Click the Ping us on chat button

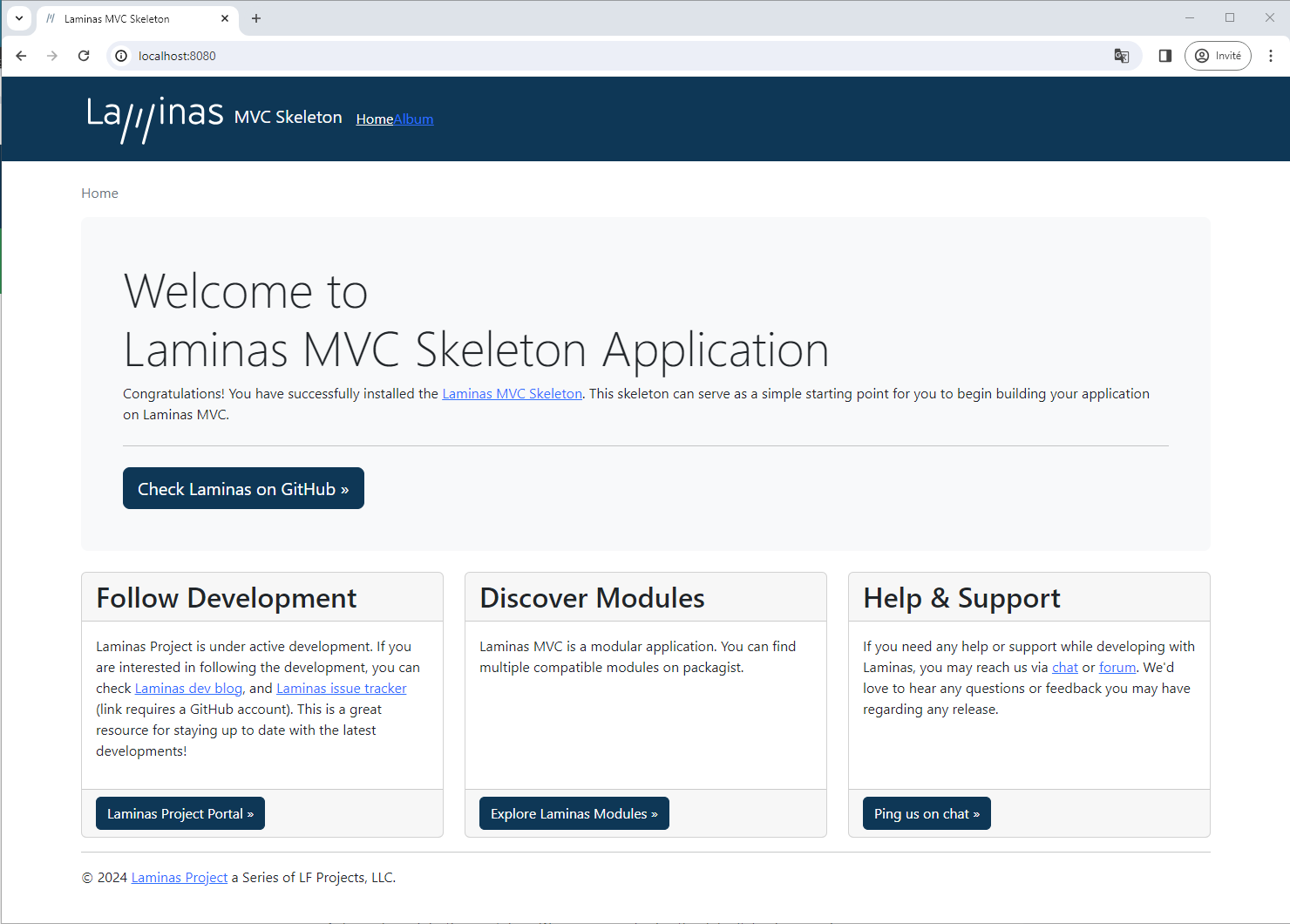click(x=927, y=812)
